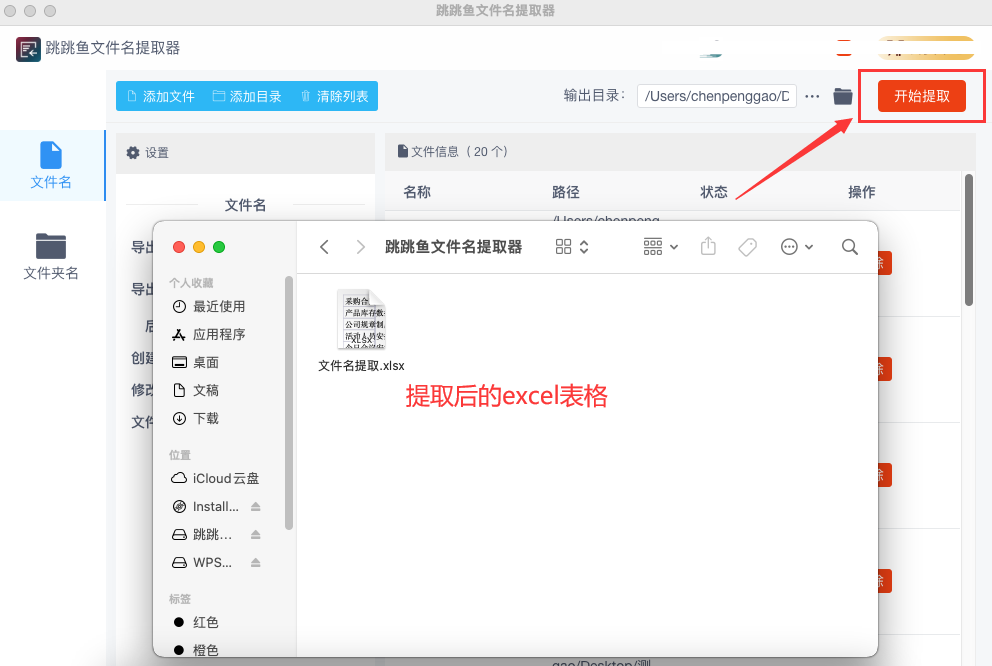Click 清除列表 to clear list
Viewport: 992px width, 666px height.
click(x=334, y=96)
